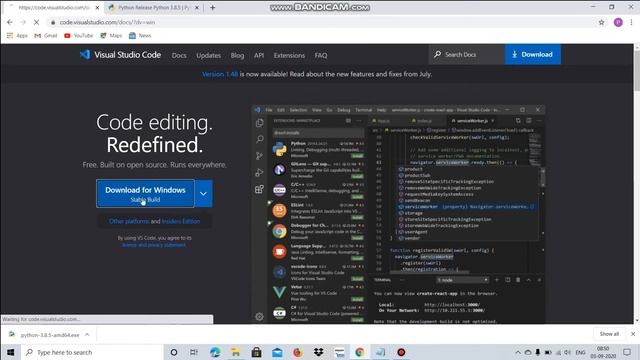Open File Explorer from the taskbar
The height and width of the screenshot is (360, 640).
pos(236,352)
